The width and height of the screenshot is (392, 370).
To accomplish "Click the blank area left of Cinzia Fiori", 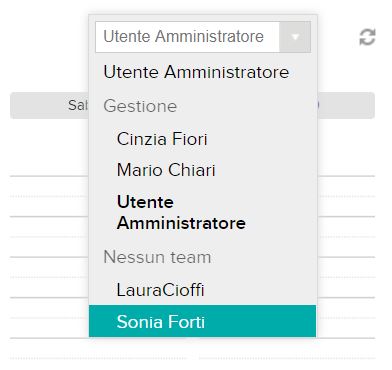I will pos(49,139).
